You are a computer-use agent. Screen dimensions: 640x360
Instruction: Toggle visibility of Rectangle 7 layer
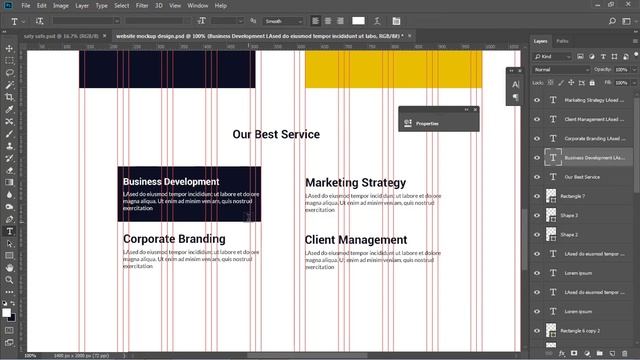[537, 196]
